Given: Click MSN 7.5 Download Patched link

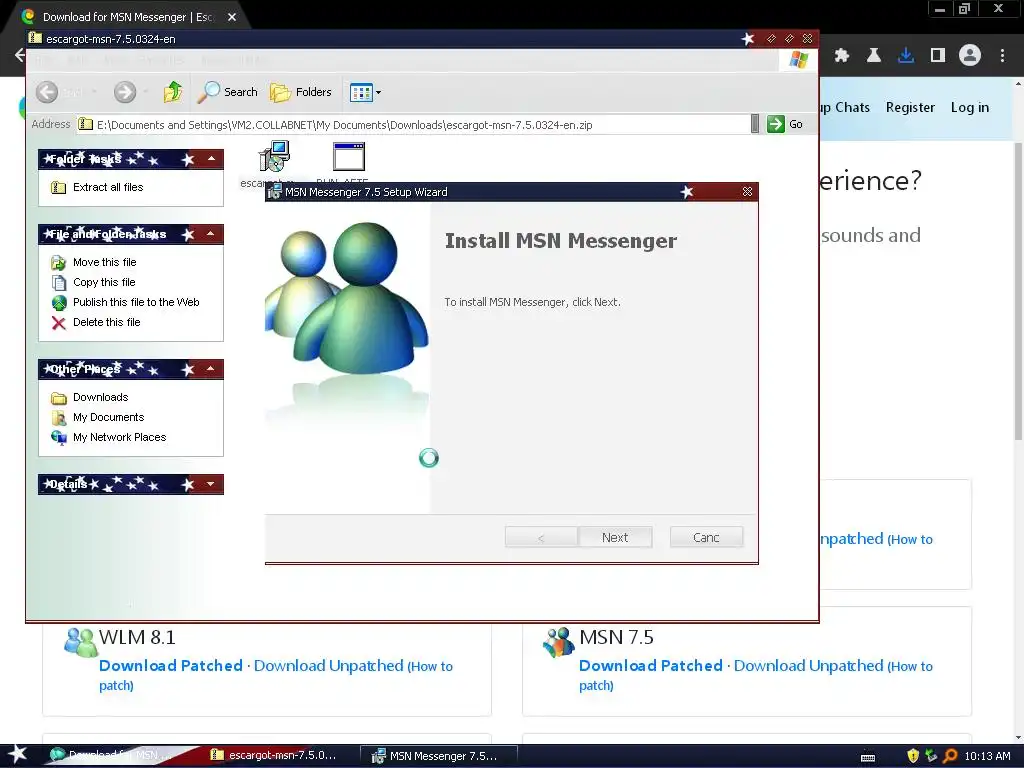Looking at the screenshot, I should pyautogui.click(x=650, y=665).
